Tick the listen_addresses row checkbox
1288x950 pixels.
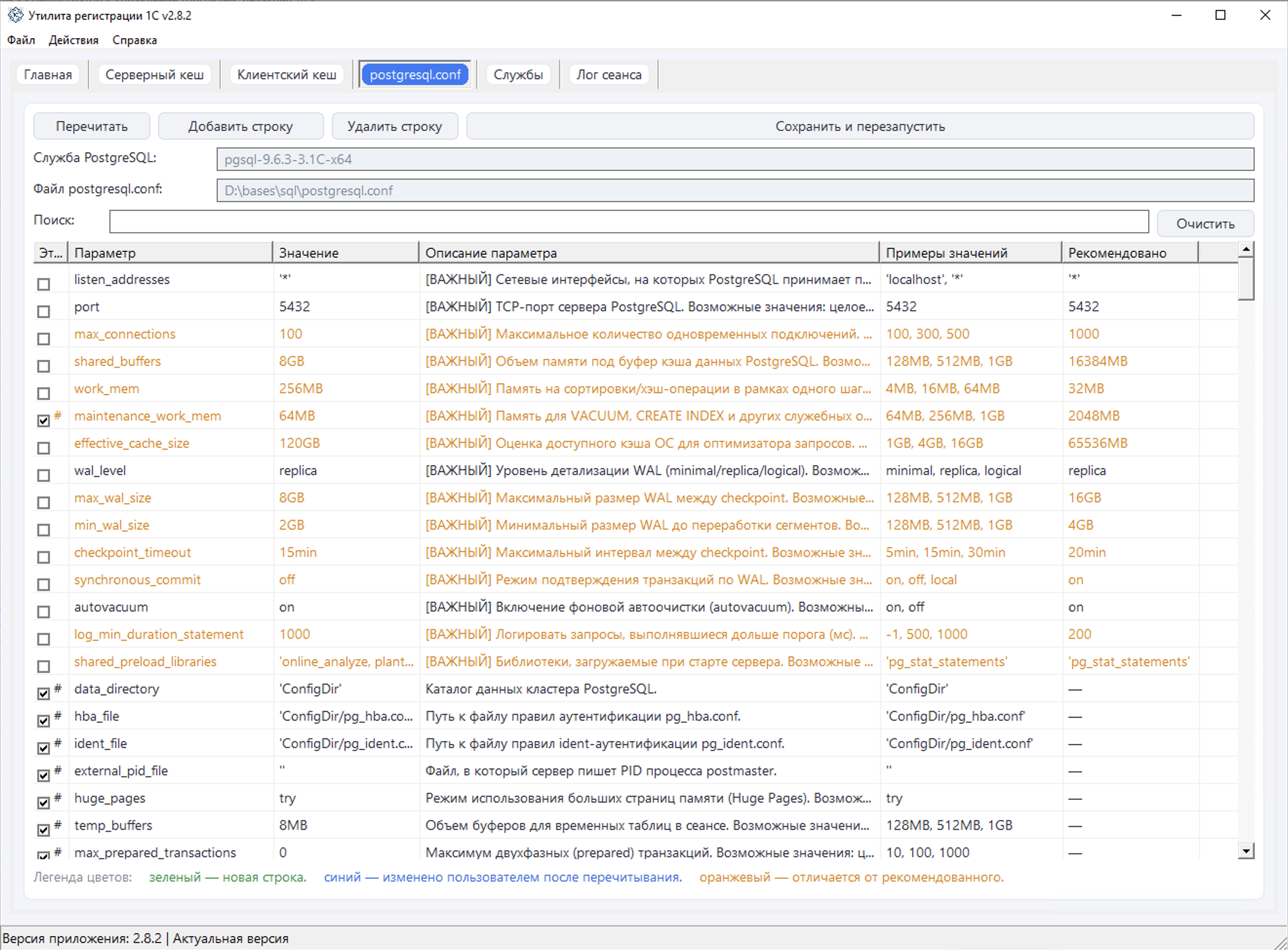coord(44,284)
